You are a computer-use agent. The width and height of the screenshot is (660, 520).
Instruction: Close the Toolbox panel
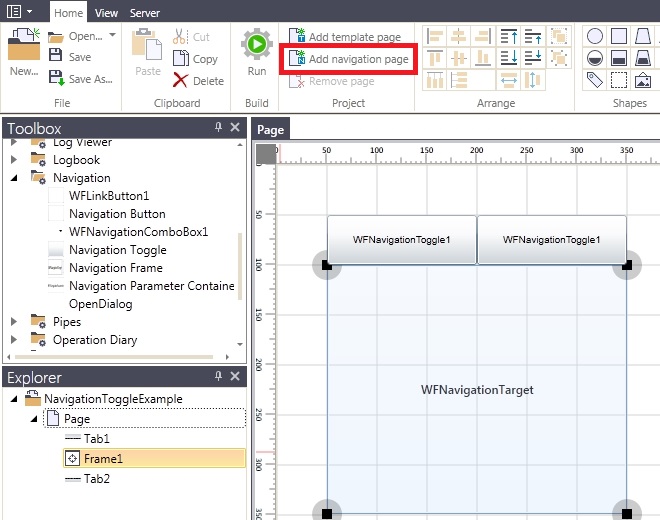click(x=235, y=127)
